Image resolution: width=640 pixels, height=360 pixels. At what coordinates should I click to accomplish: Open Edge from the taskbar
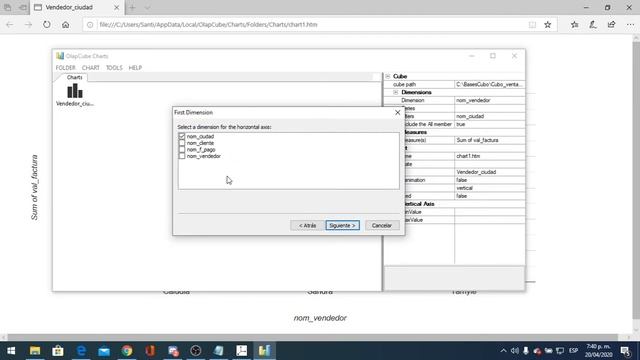(x=81, y=351)
